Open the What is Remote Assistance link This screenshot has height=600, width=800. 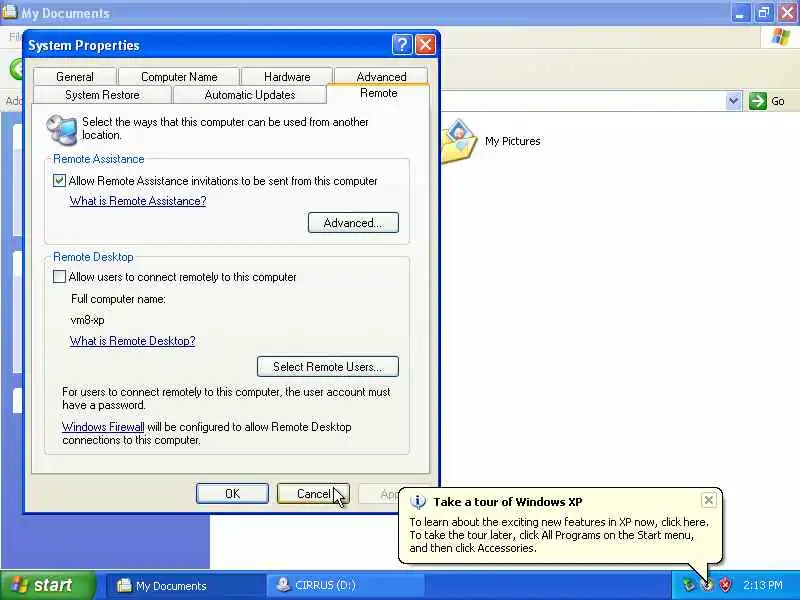(138, 201)
